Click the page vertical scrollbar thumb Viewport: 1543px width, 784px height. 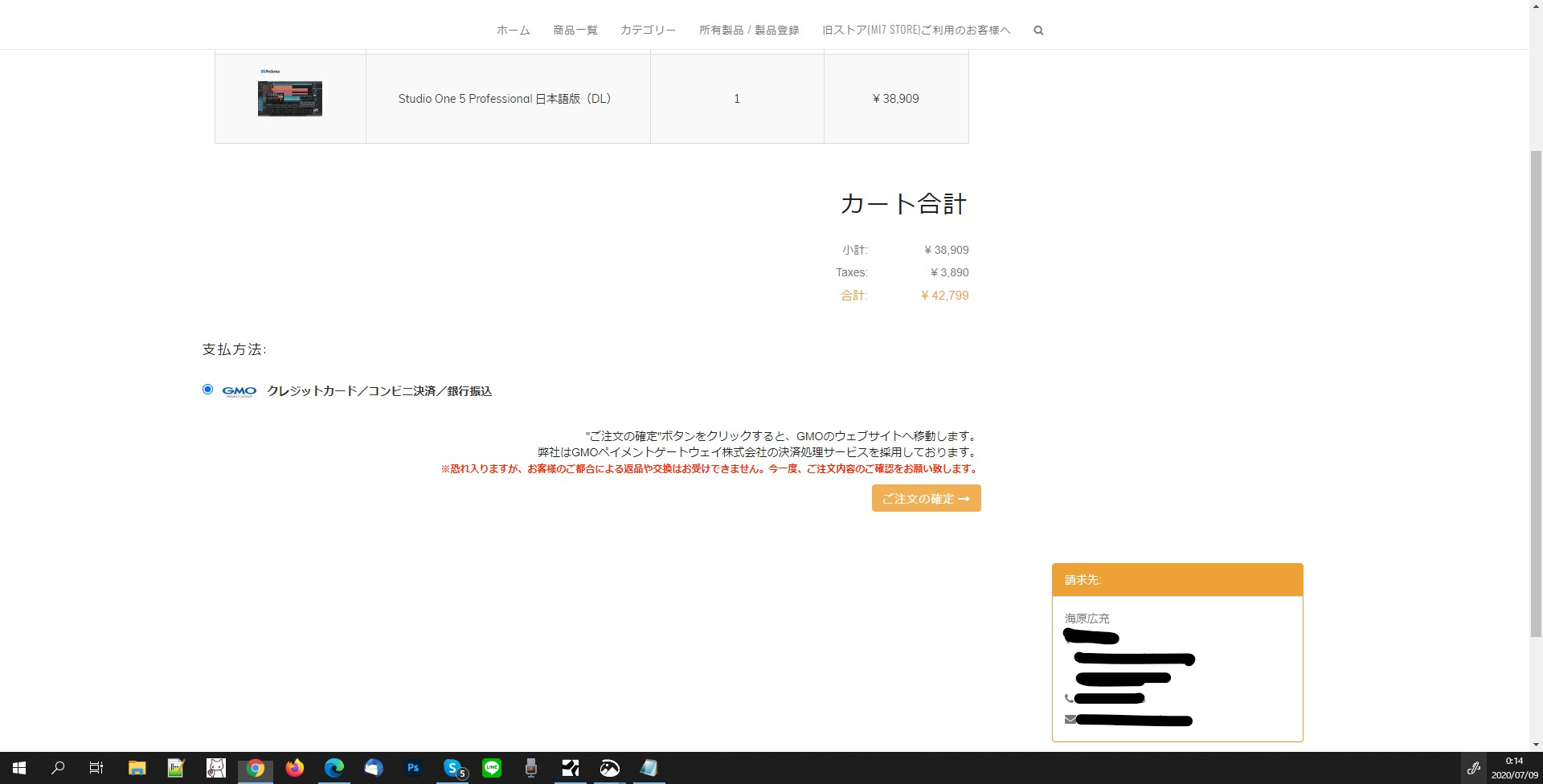(1536, 394)
